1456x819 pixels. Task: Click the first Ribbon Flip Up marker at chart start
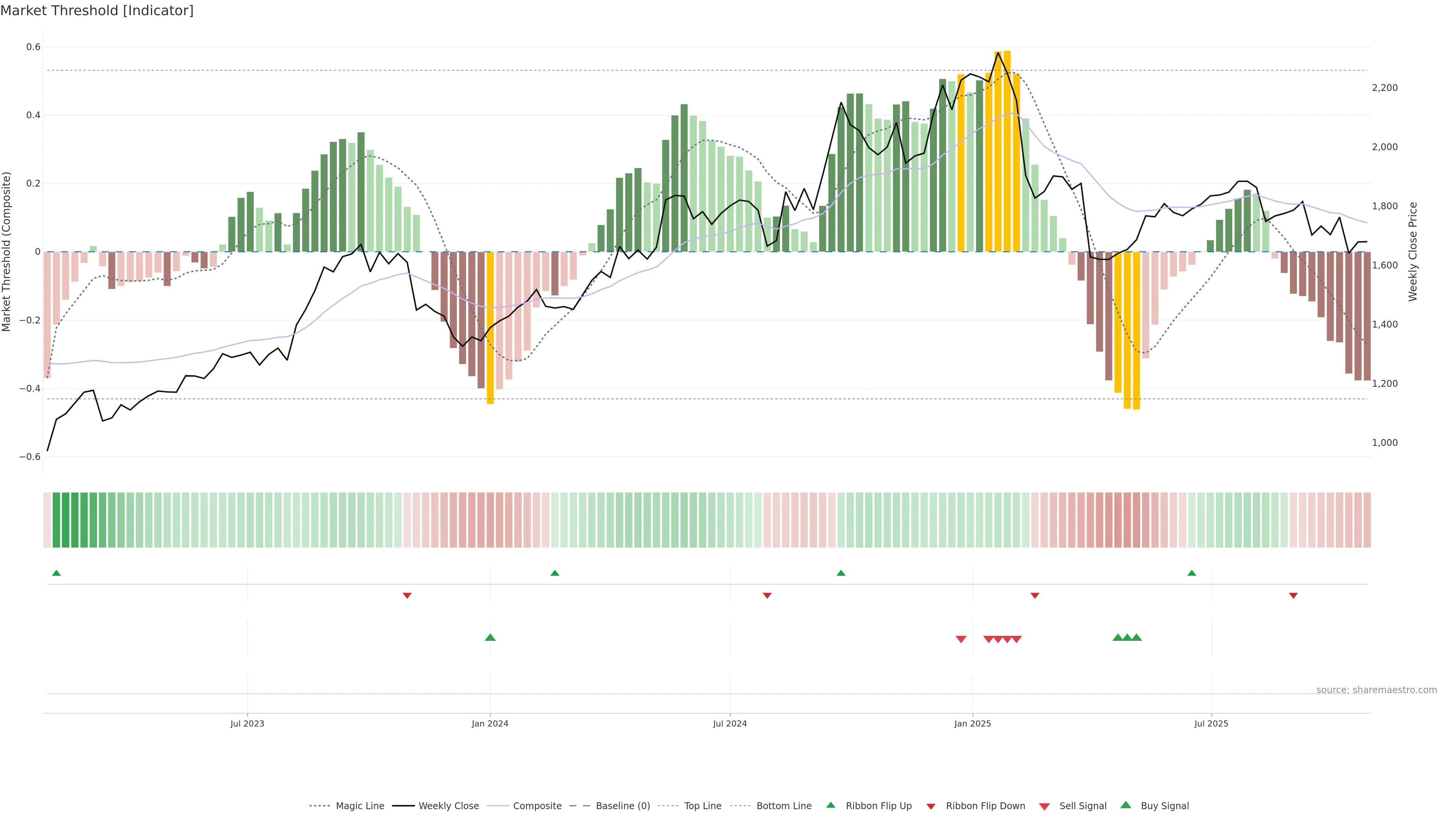[56, 573]
